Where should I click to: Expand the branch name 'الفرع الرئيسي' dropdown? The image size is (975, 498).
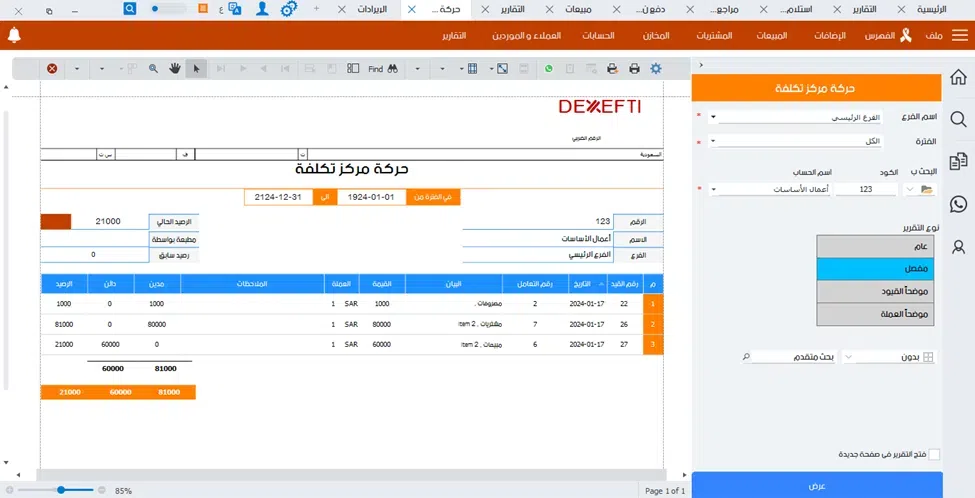(713, 116)
